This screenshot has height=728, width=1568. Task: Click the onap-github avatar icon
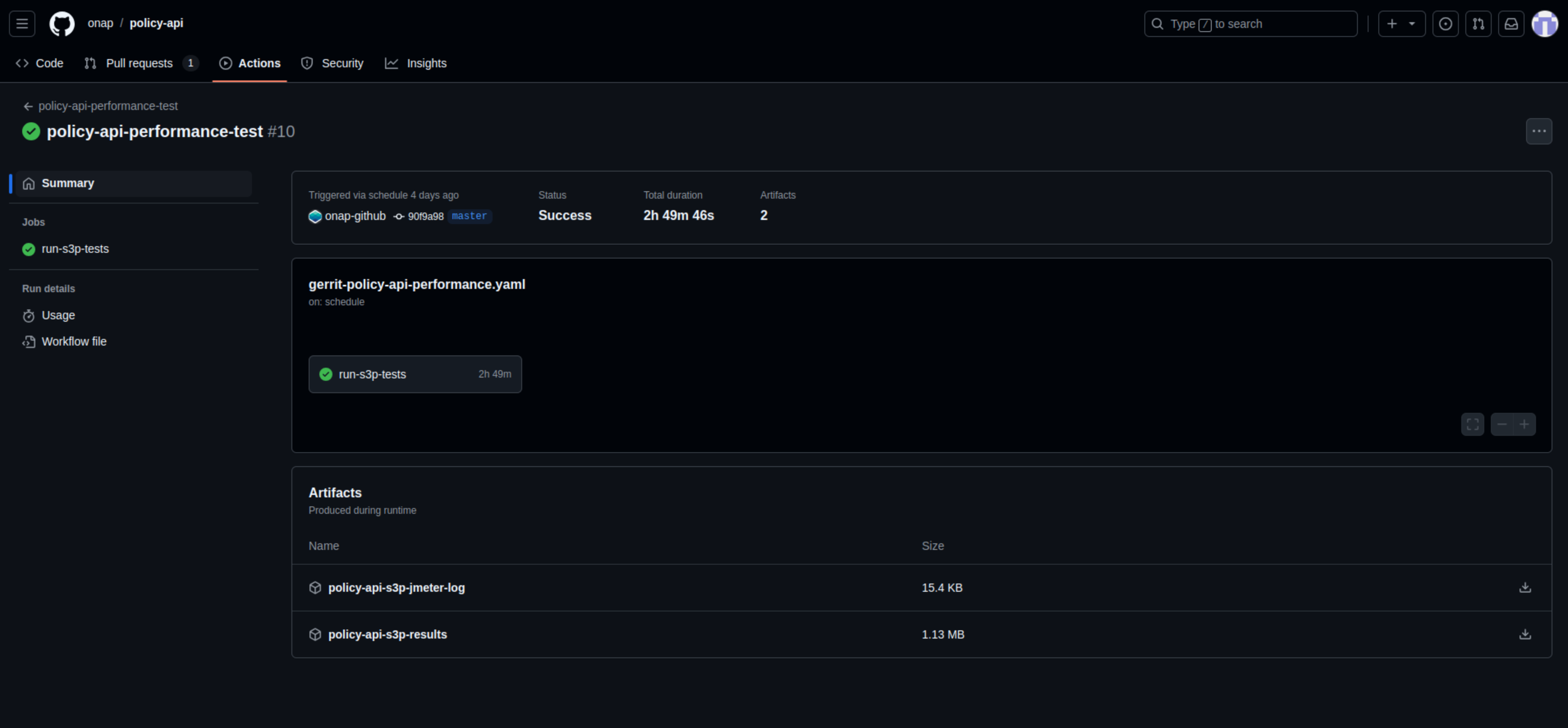coord(315,216)
